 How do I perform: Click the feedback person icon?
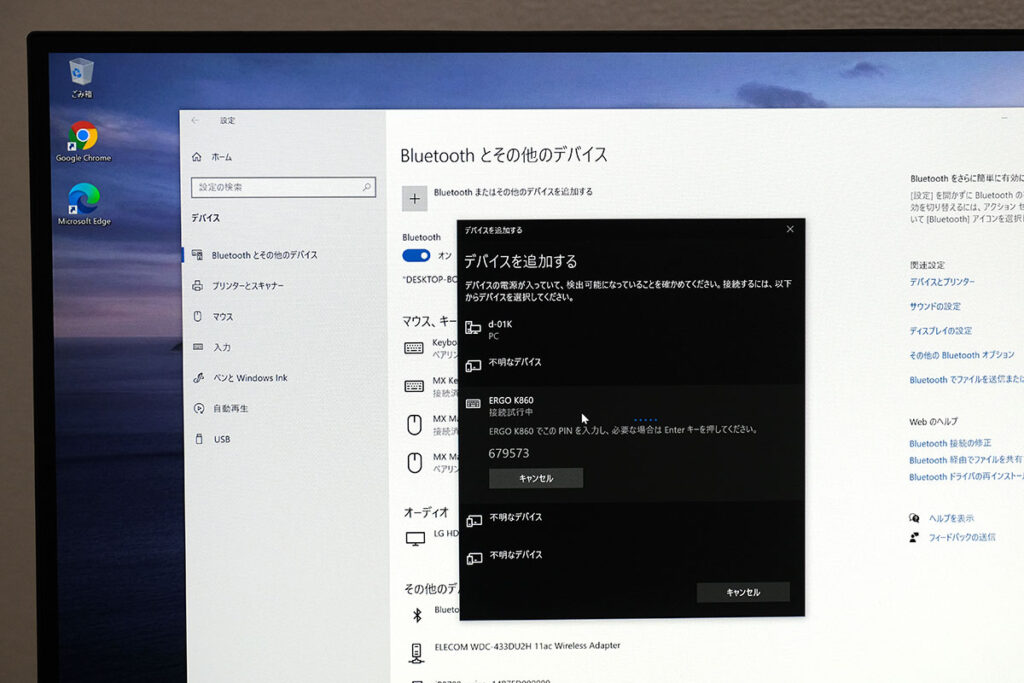(914, 537)
